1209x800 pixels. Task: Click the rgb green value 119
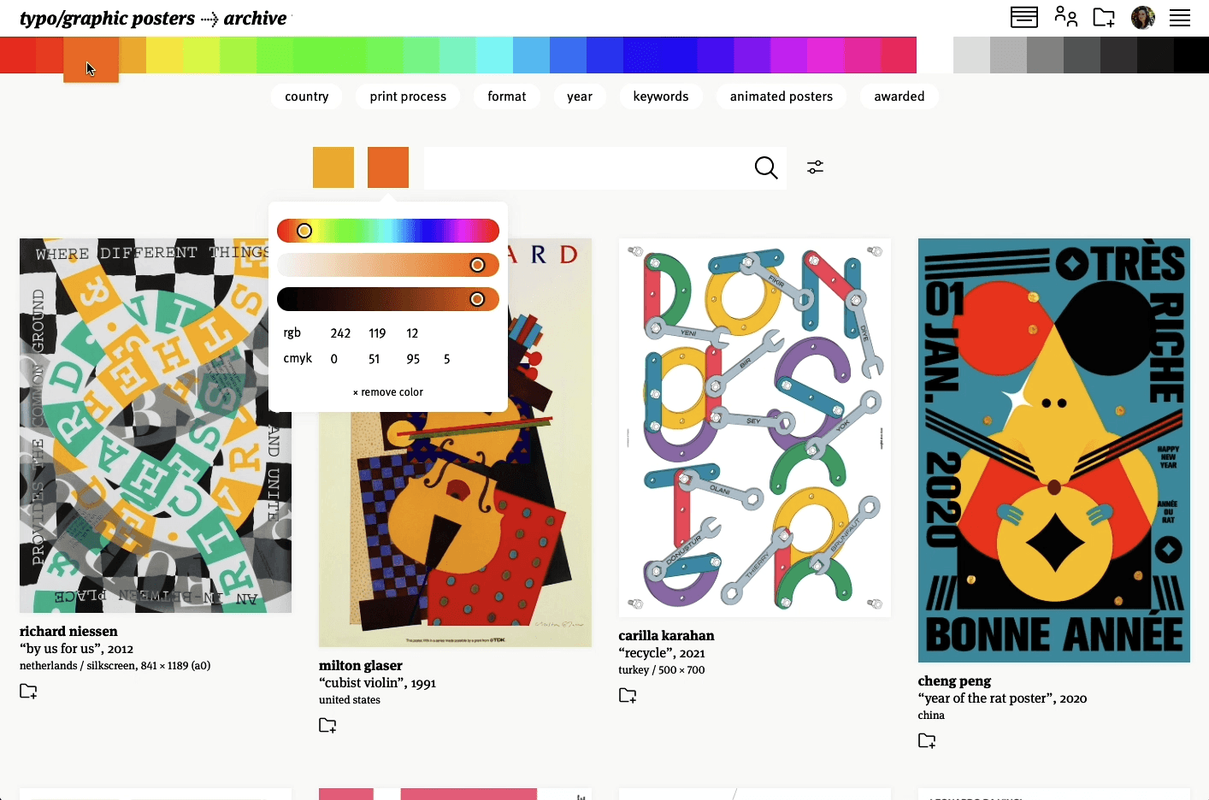[377, 333]
